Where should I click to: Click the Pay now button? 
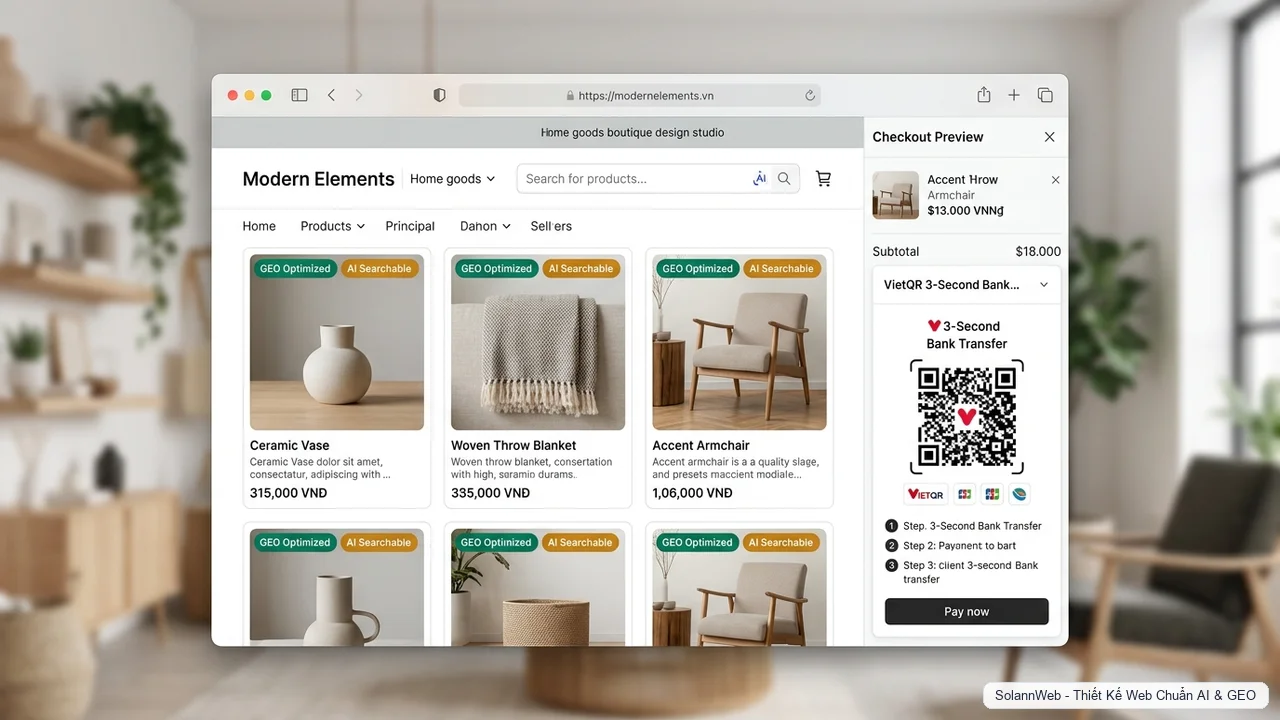(x=967, y=611)
